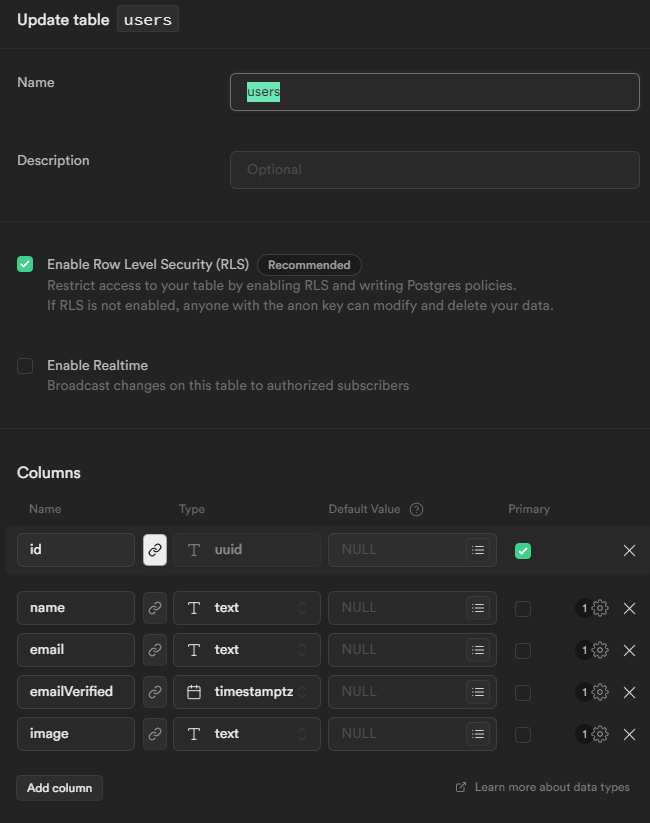Open settings gear for the name column

[x=600, y=608]
